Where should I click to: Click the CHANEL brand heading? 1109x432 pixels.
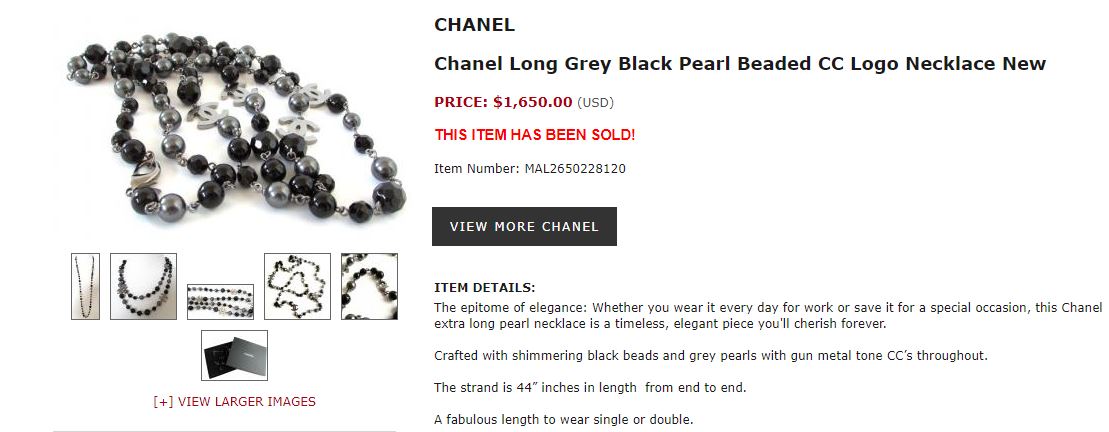point(474,25)
